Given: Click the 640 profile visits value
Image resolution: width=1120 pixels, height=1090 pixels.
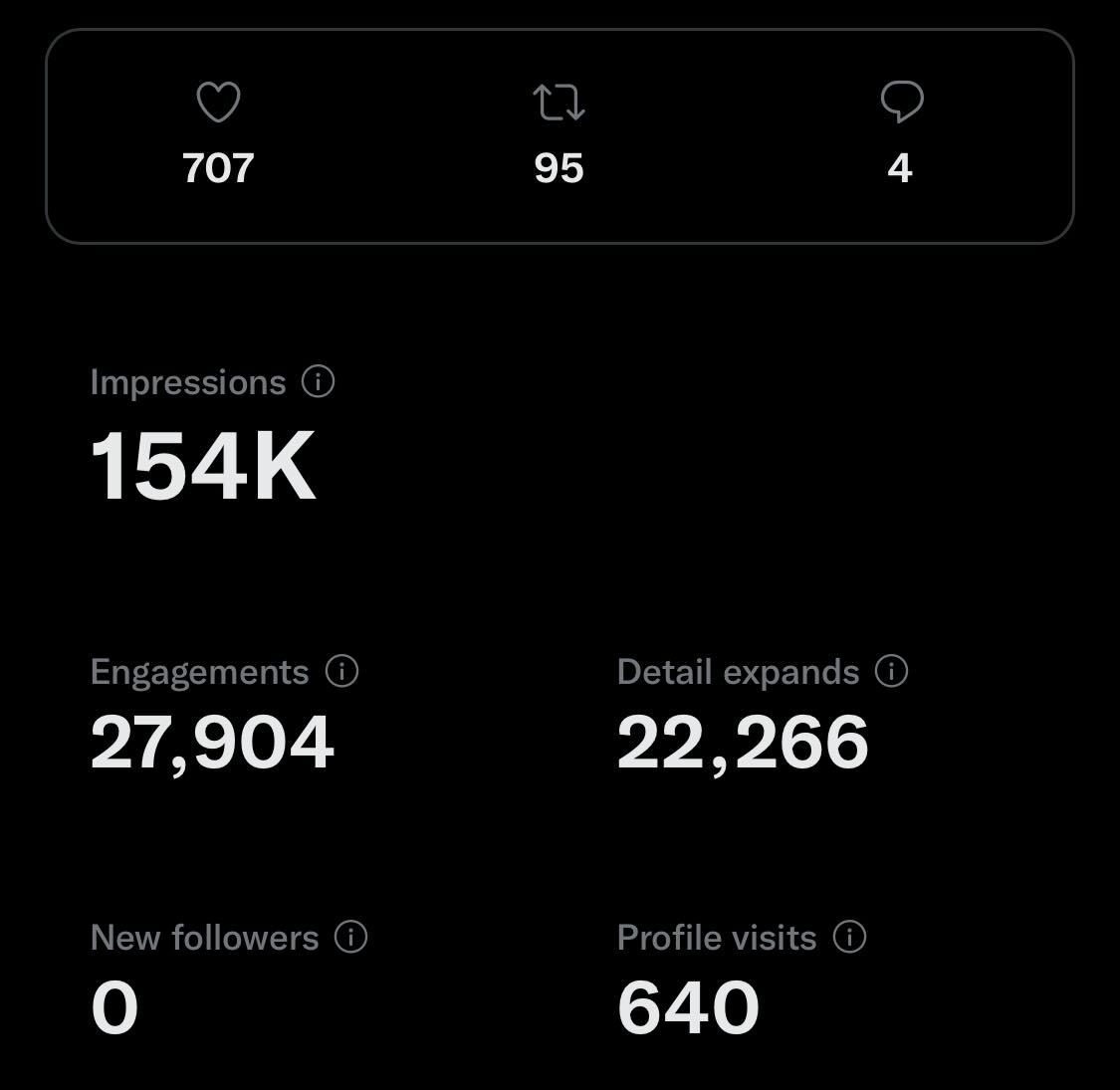Looking at the screenshot, I should tap(688, 1007).
